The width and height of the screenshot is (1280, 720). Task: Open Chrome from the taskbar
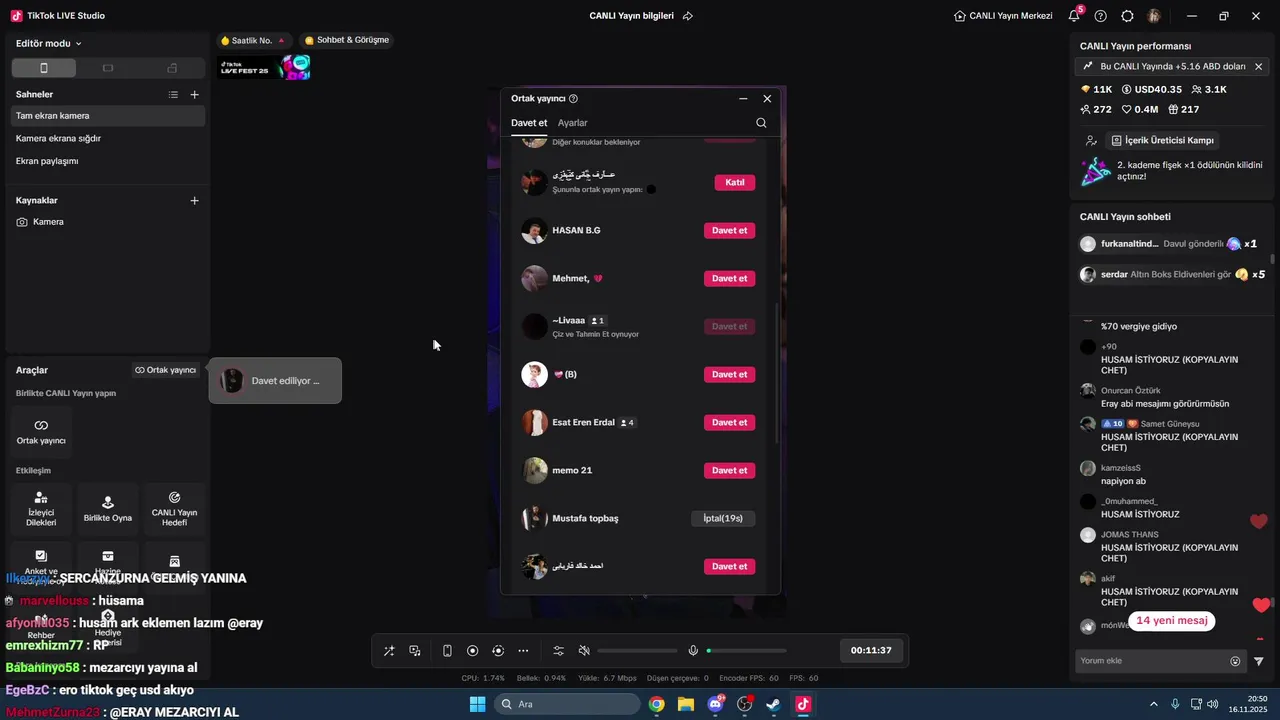(x=657, y=704)
